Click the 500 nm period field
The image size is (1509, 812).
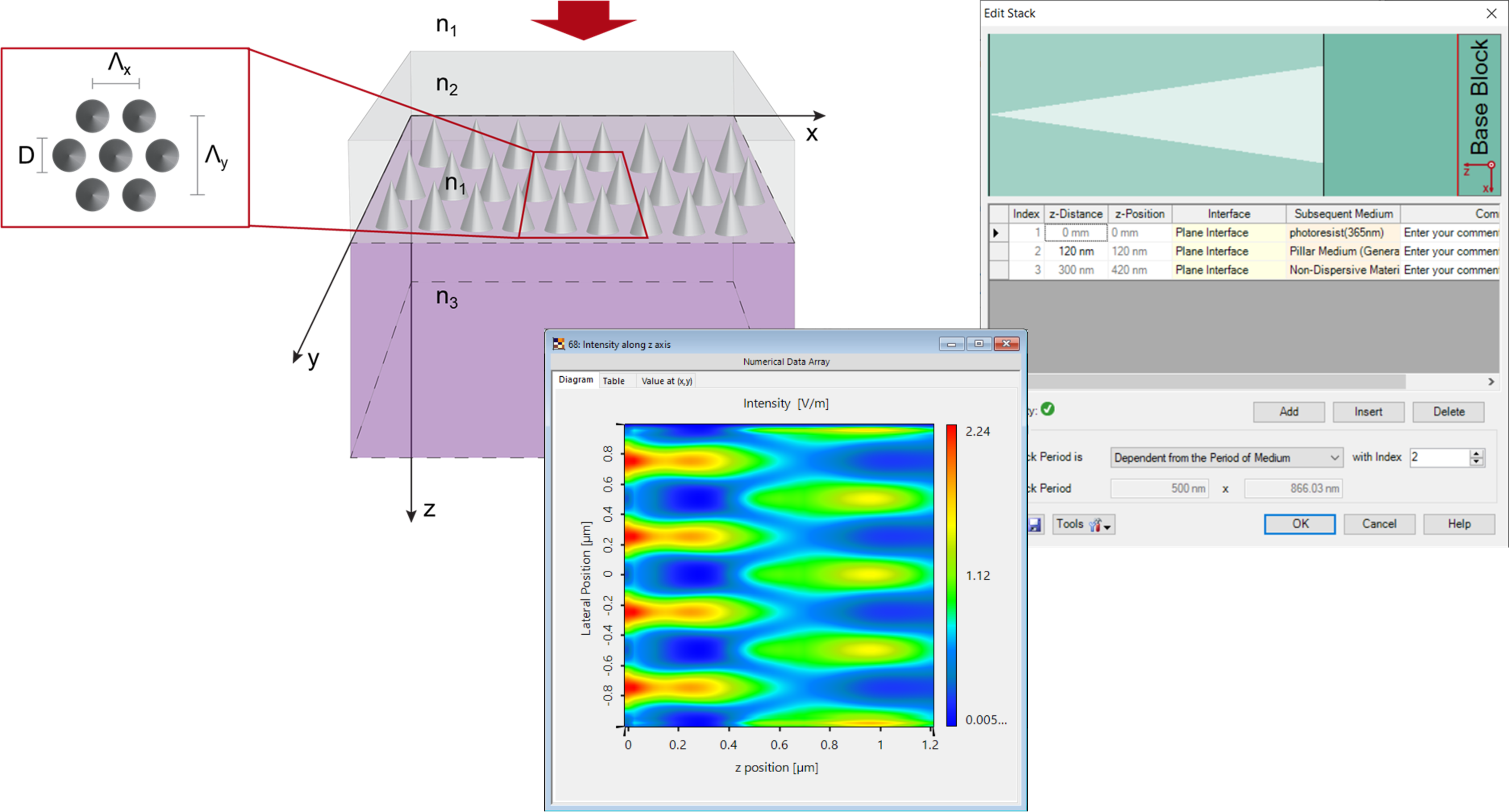click(x=1159, y=488)
